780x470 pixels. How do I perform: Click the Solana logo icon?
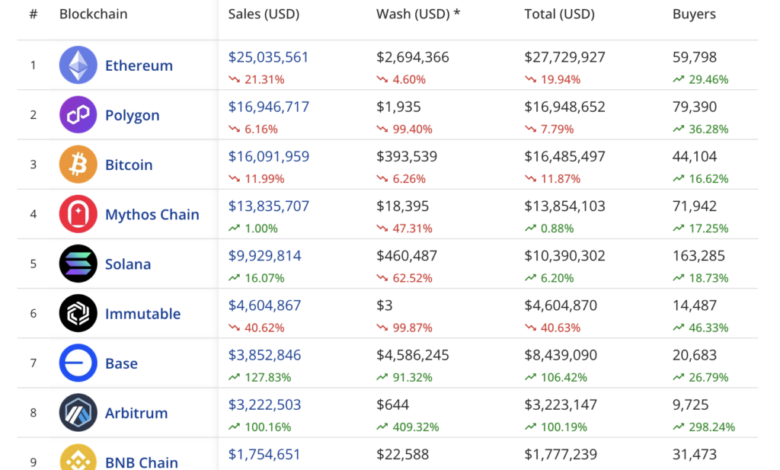[78, 264]
